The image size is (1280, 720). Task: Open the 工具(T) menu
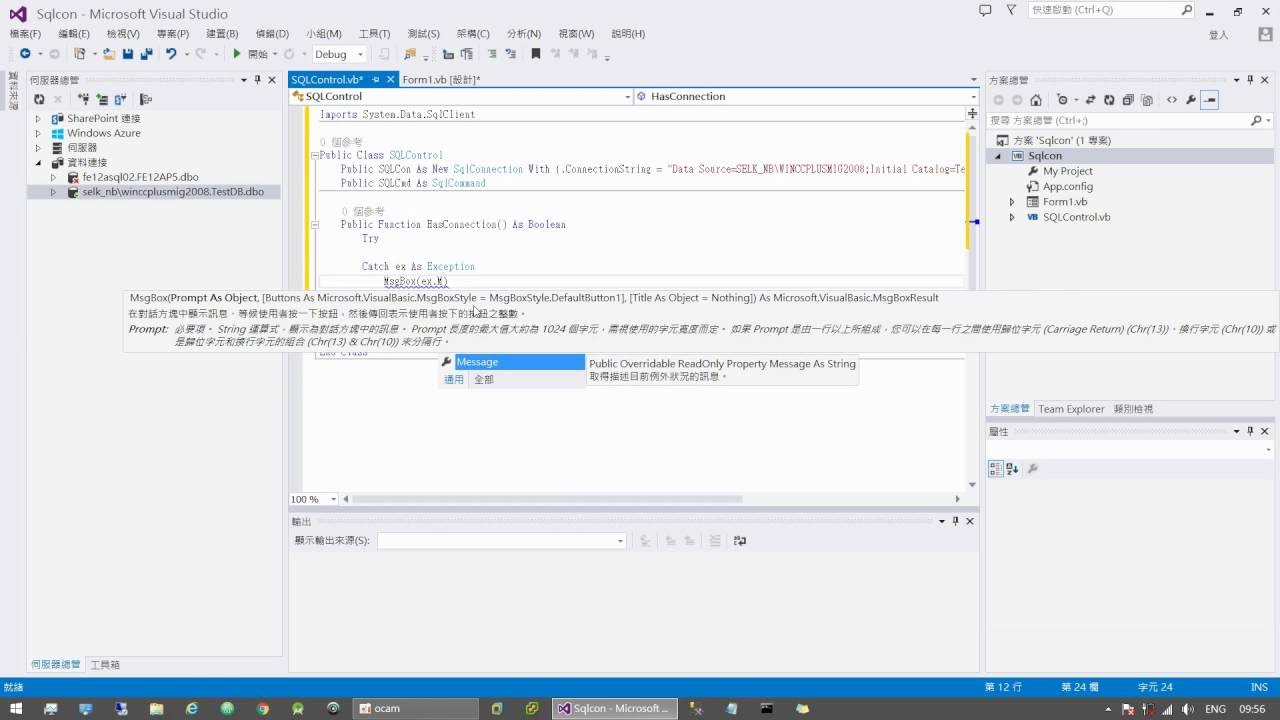[x=374, y=34]
